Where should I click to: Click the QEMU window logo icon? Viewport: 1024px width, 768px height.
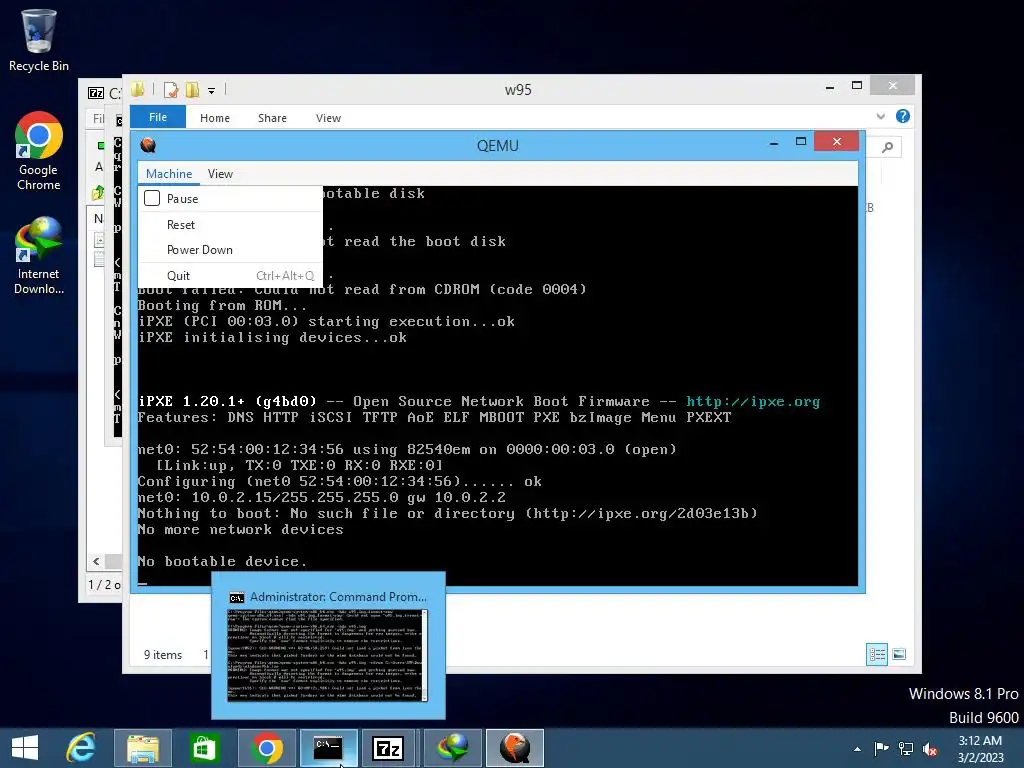tap(148, 145)
